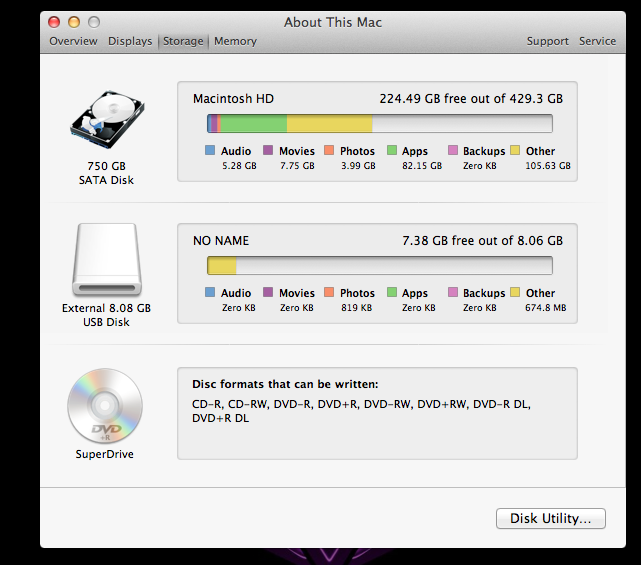Viewport: 641px width, 565px height.
Task: Click the Macintosh HD volume name
Action: tap(233, 99)
